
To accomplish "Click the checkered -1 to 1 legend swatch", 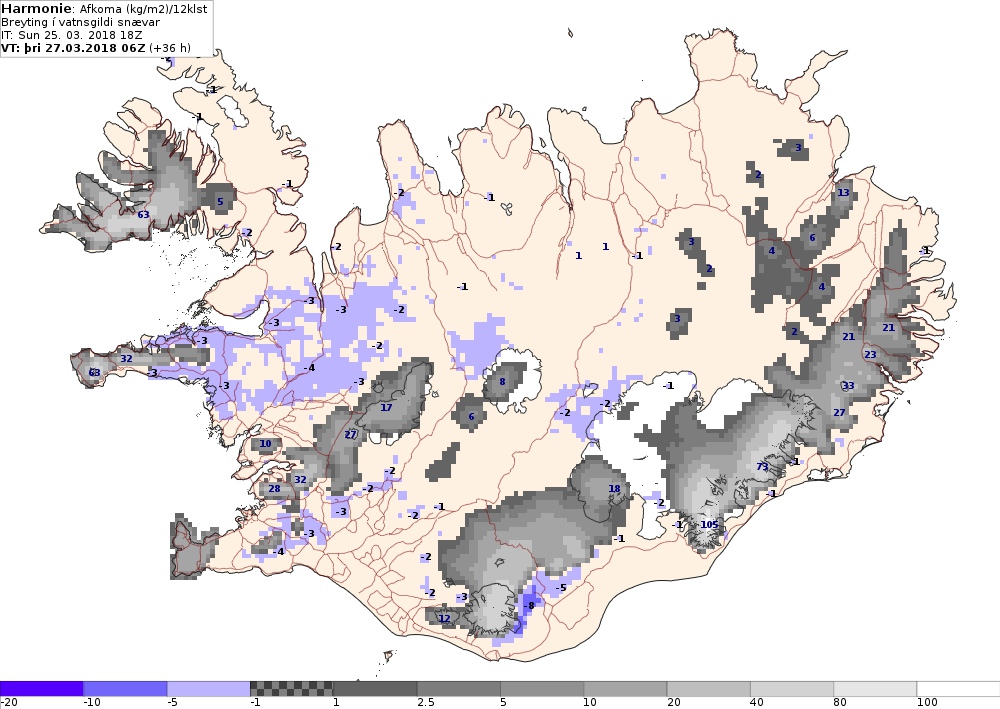I will (x=291, y=689).
